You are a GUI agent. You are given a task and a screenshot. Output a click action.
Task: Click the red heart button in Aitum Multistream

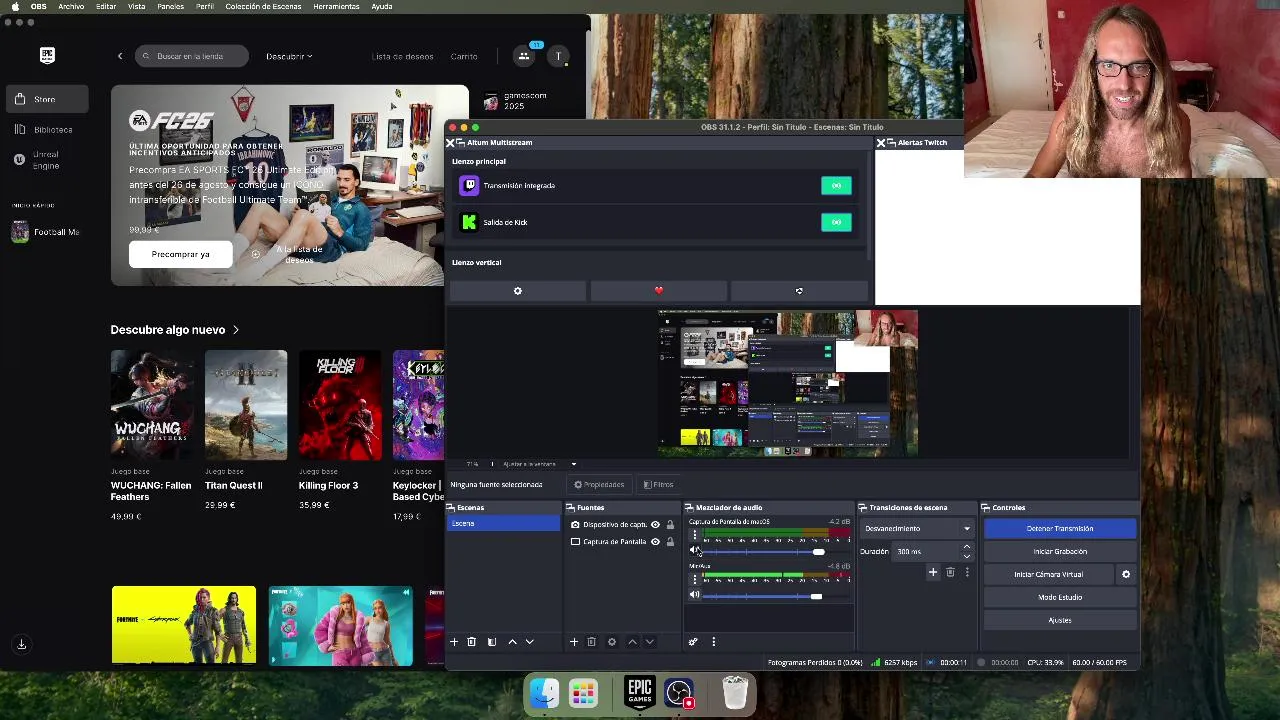pyautogui.click(x=658, y=291)
